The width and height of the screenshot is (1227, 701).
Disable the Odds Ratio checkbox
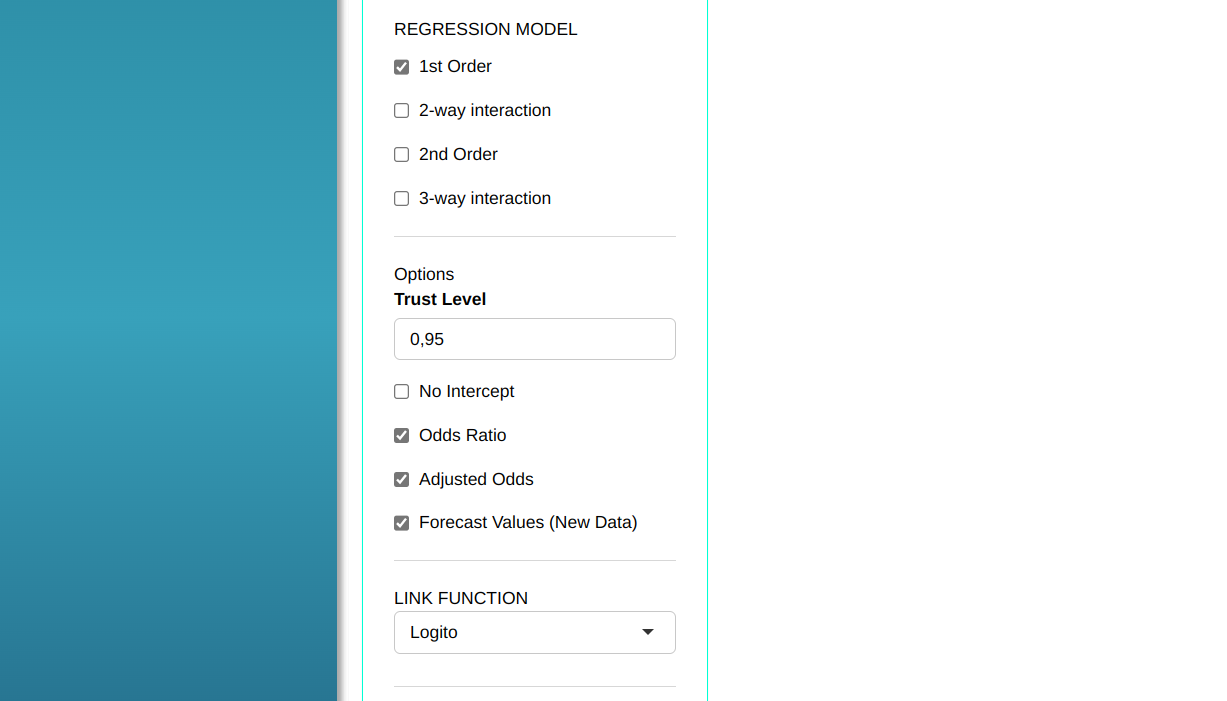point(402,436)
